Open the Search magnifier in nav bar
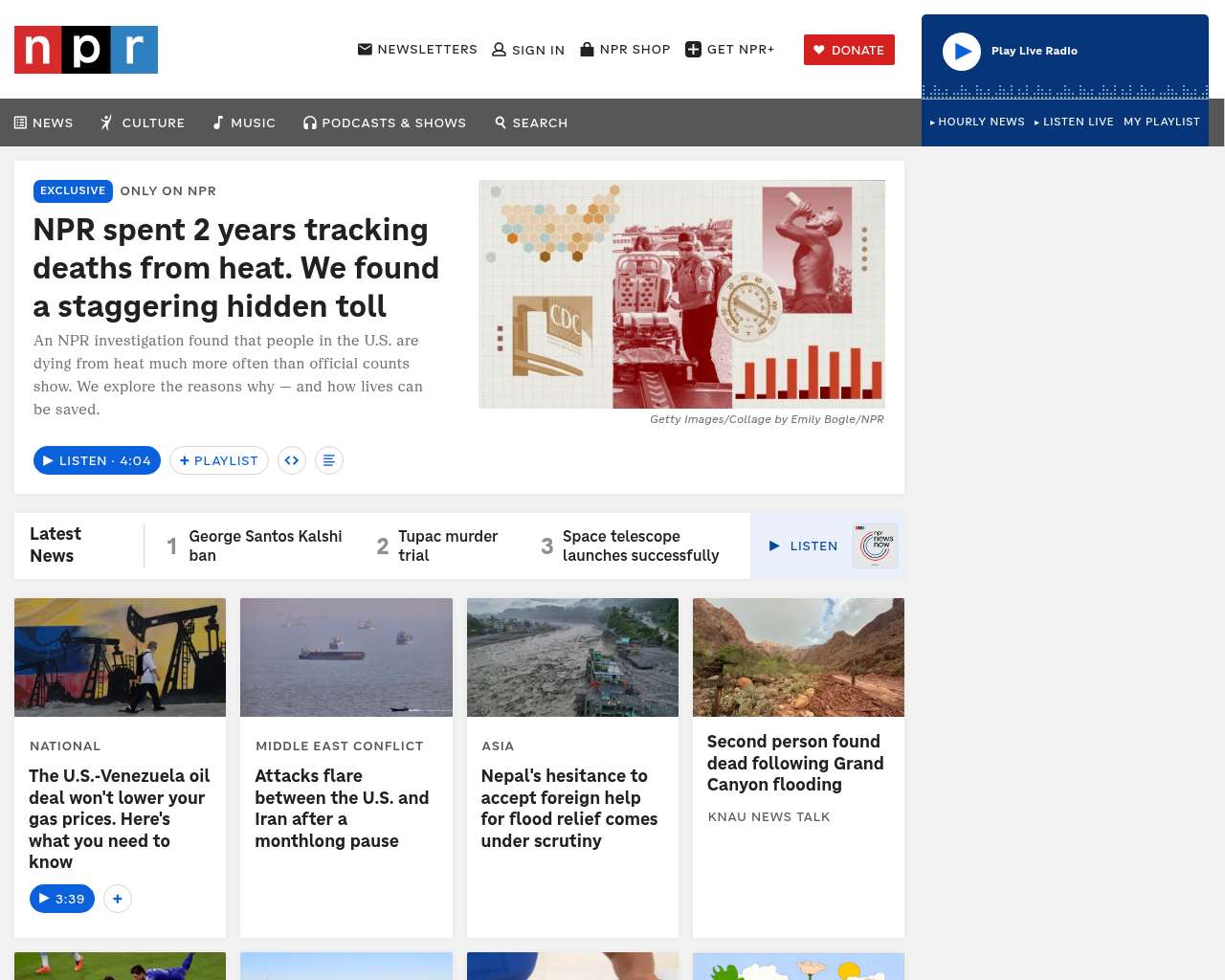The width and height of the screenshot is (1225, 980). click(501, 122)
